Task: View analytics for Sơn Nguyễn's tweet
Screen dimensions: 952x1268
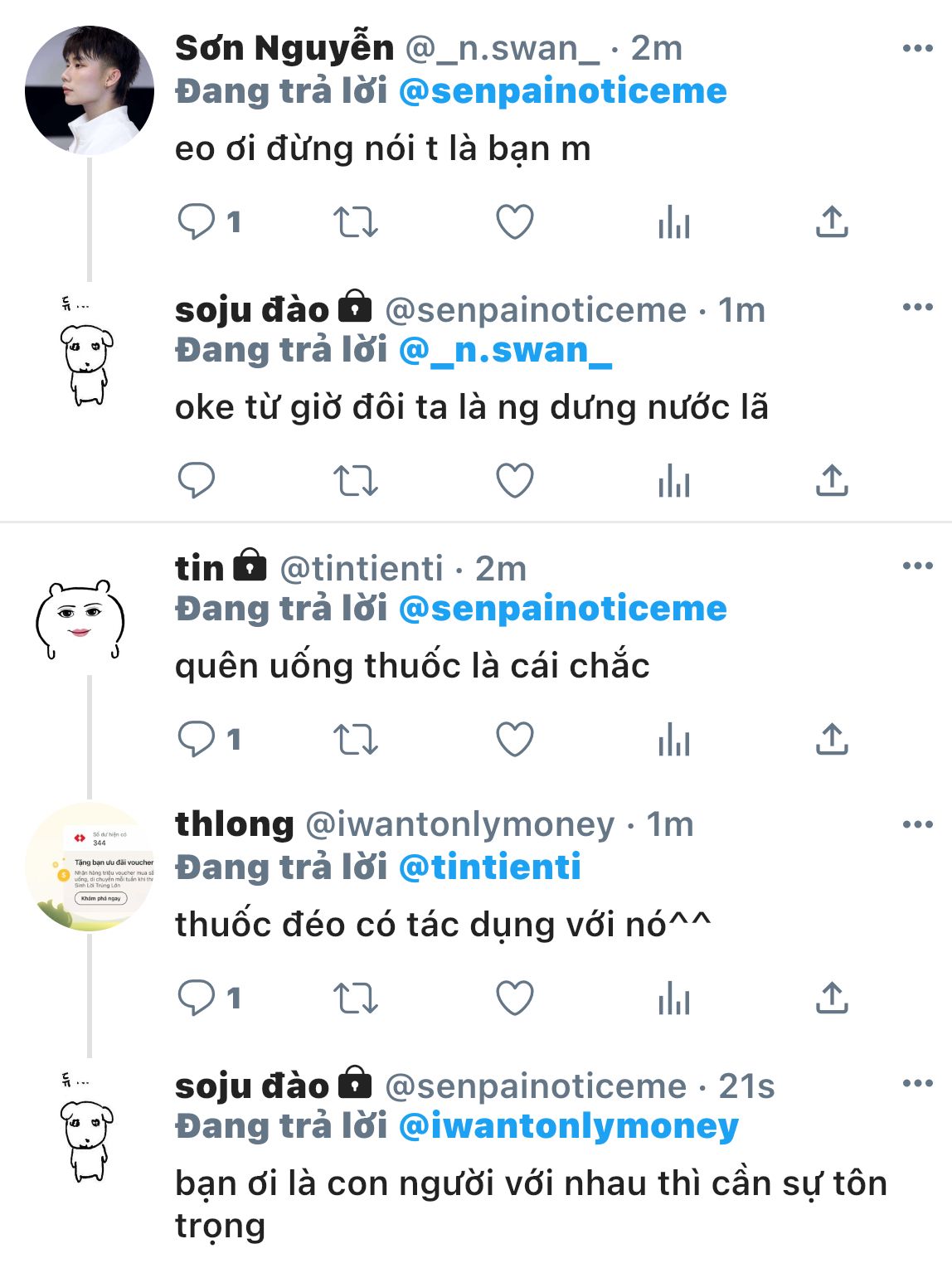Action: click(x=673, y=222)
